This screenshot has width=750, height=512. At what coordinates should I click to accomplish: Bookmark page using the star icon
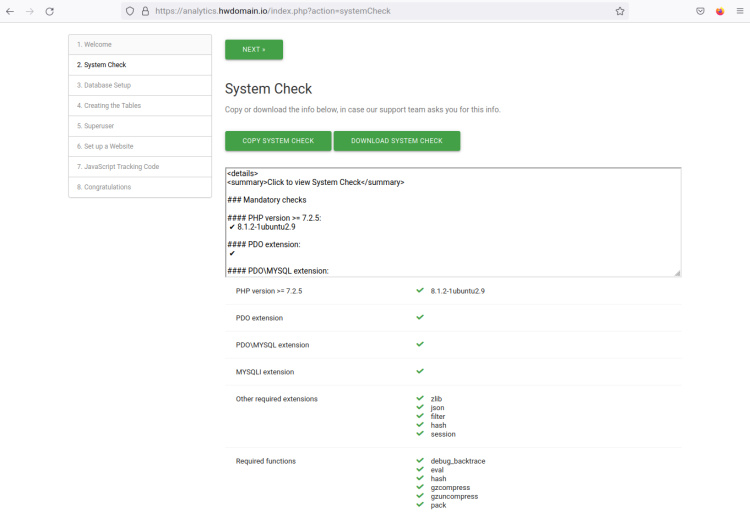pos(620,11)
